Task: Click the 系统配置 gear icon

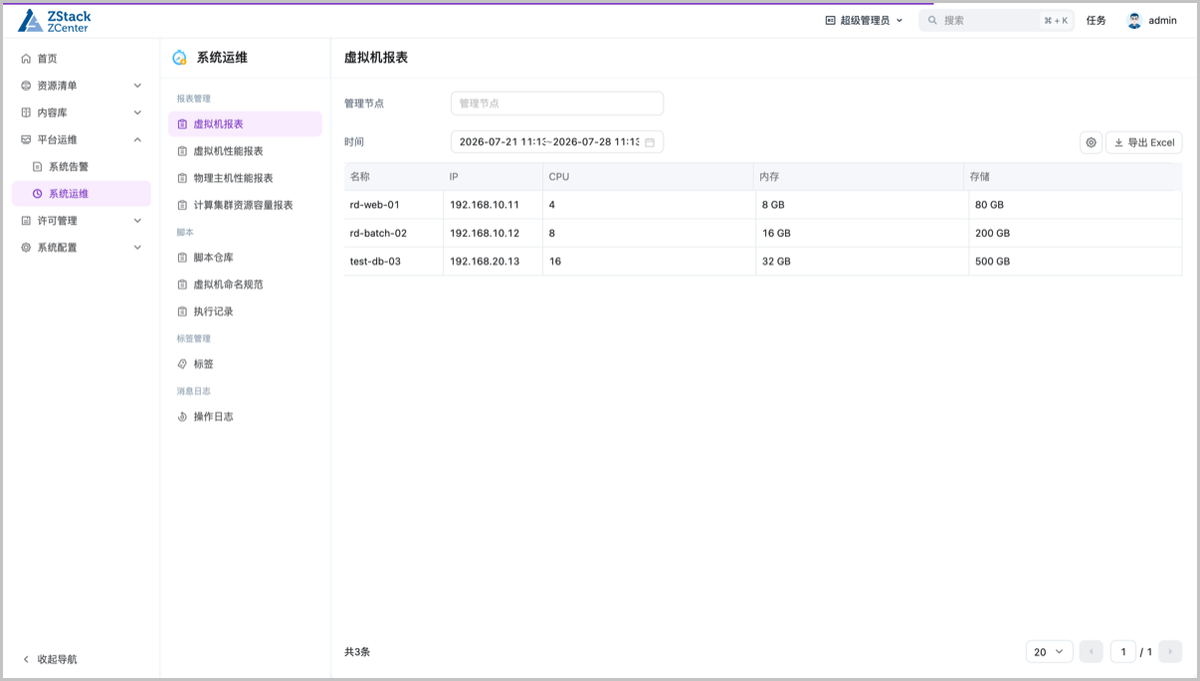Action: click(26, 248)
